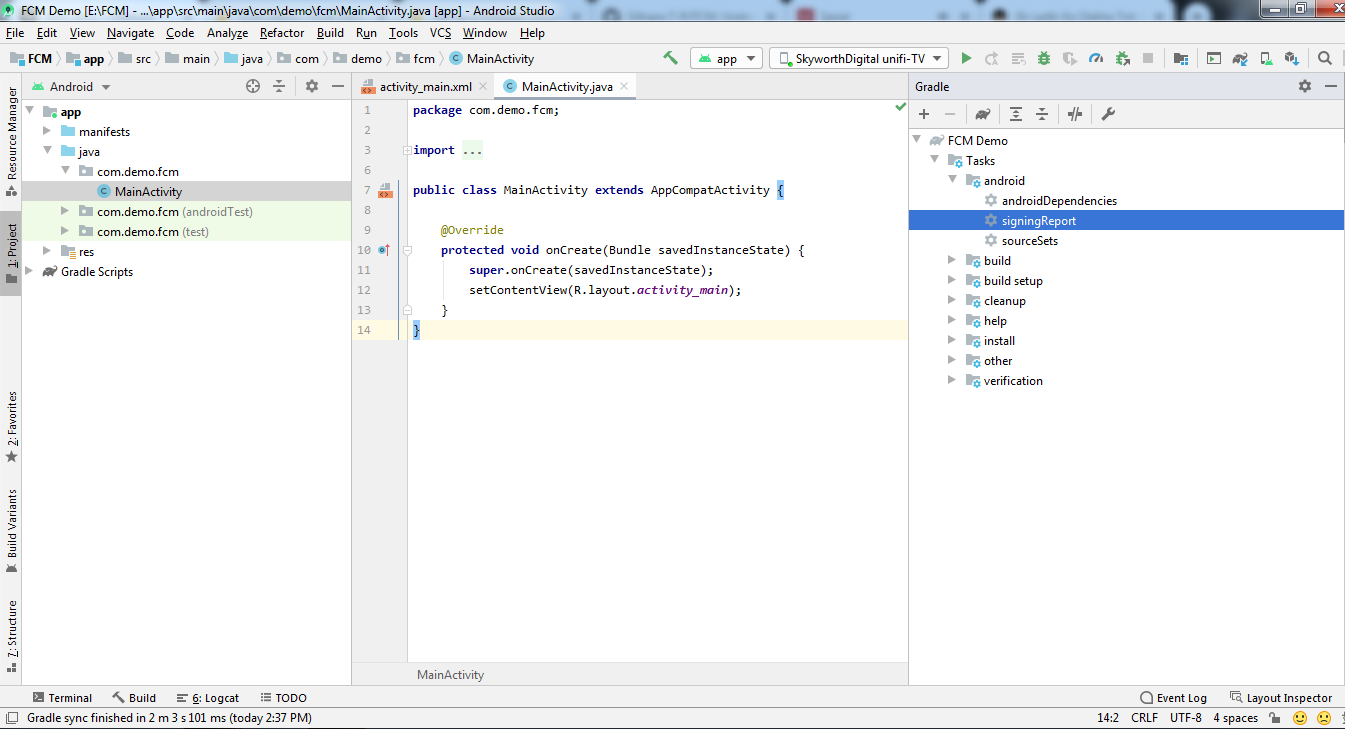Expand Gradle Scripts in project tree
This screenshot has height=729, width=1345.
(x=28, y=272)
